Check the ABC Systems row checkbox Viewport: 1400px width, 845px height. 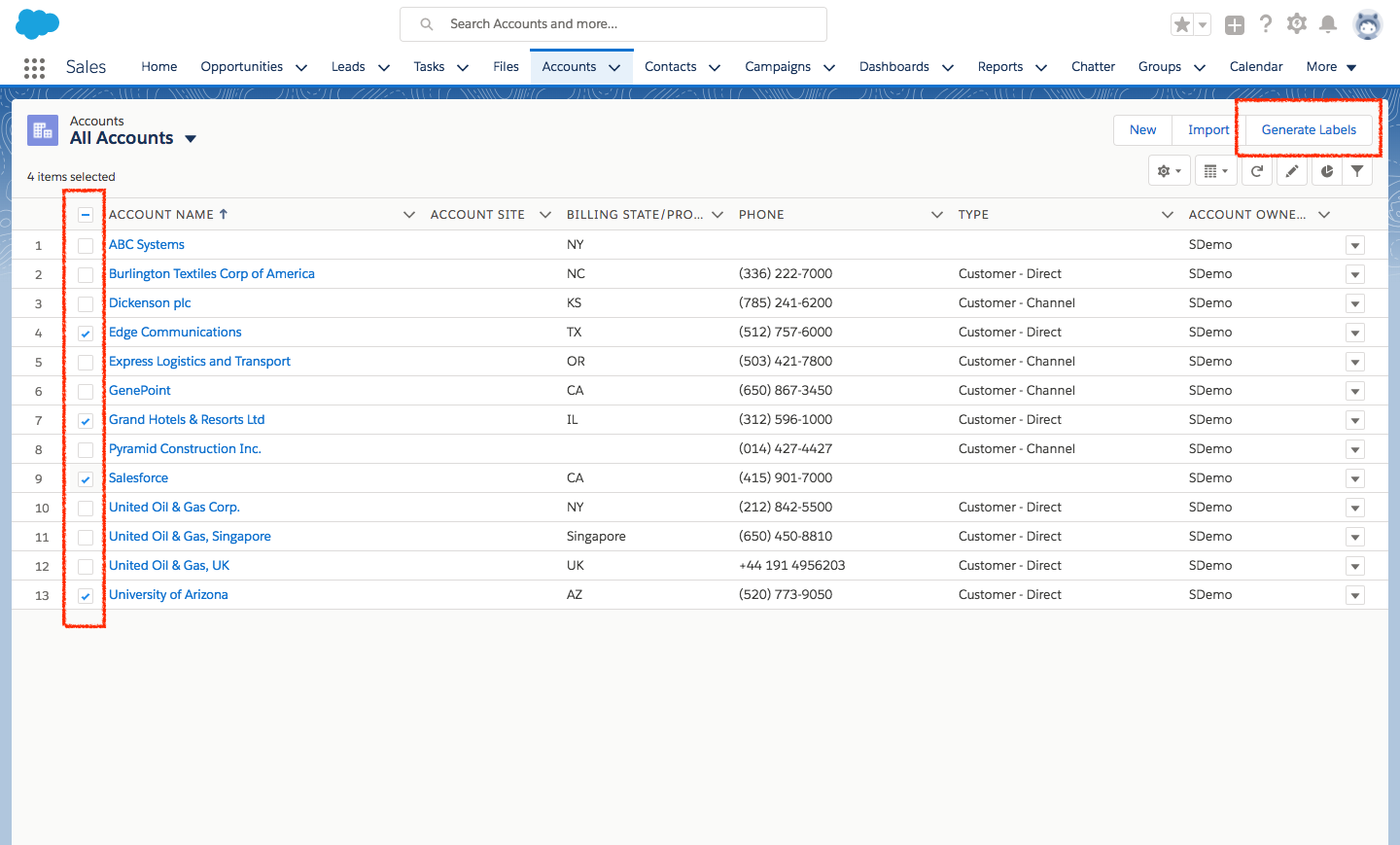coord(86,246)
